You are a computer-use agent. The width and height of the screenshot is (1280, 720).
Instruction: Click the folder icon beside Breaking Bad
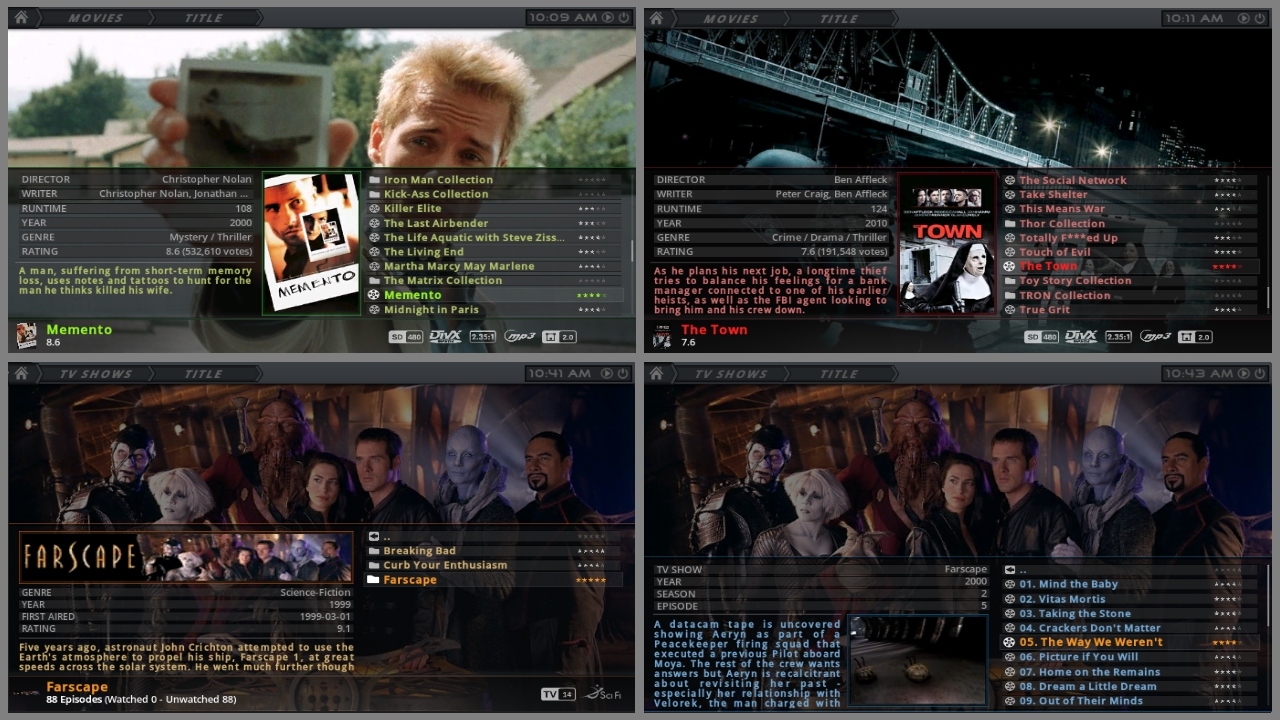(374, 550)
